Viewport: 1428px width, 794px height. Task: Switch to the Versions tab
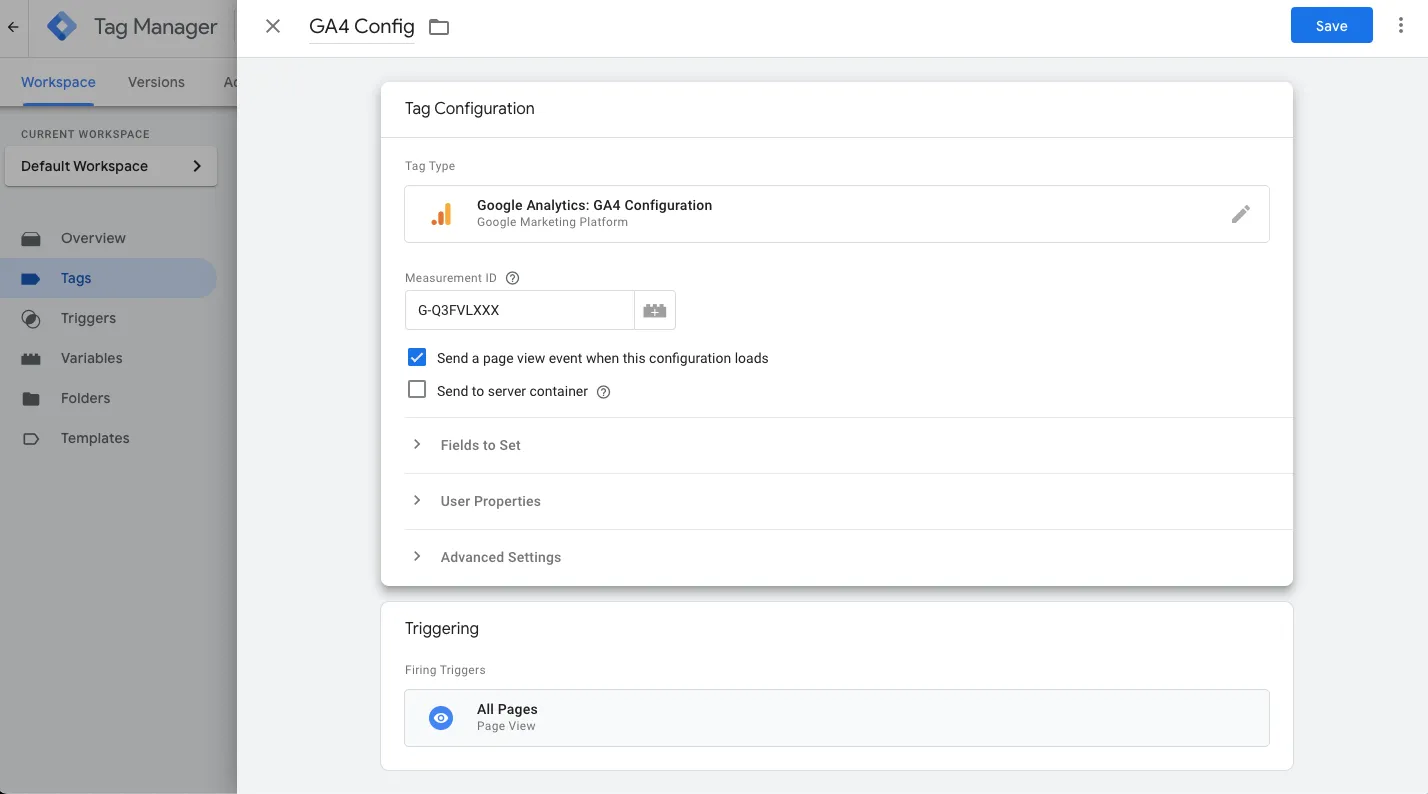click(156, 82)
